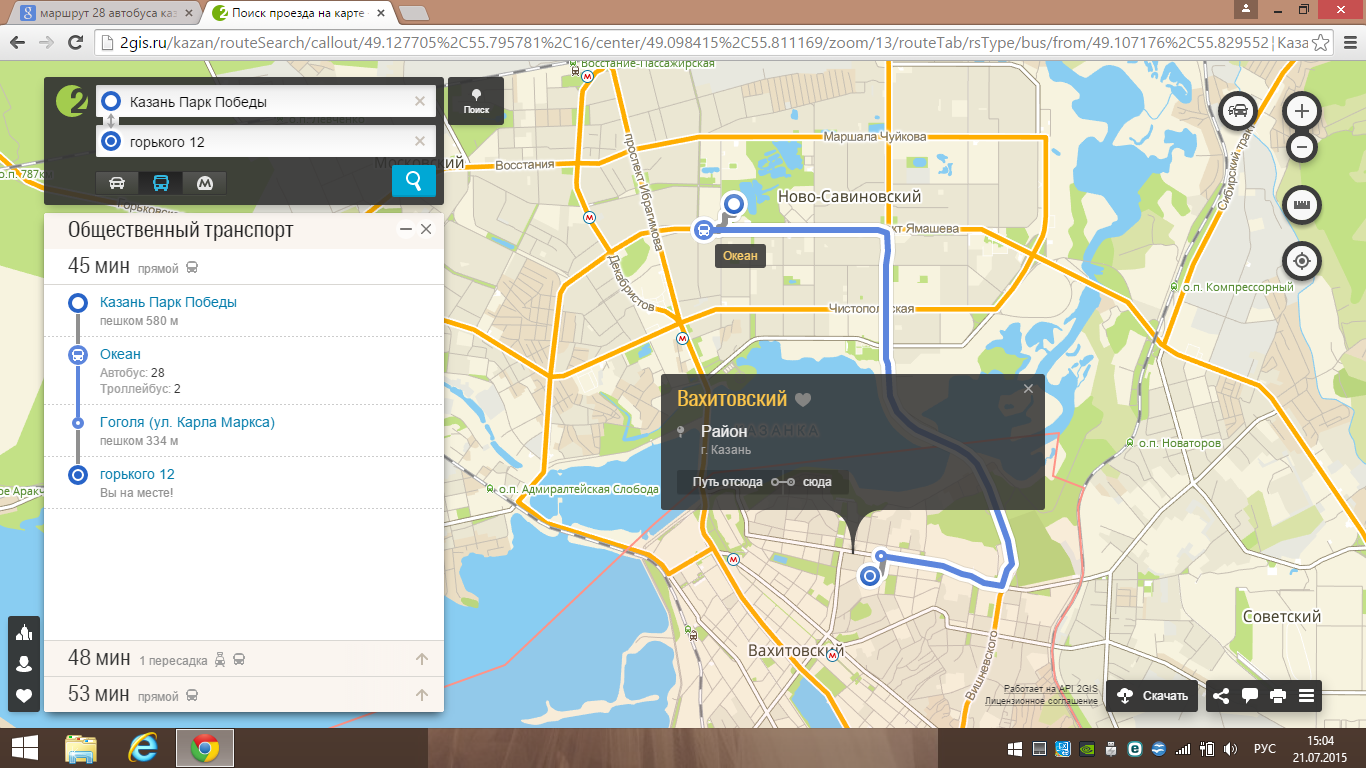Open Работает на API 2GIS link
Viewport: 1366px width, 768px height.
tap(1051, 689)
